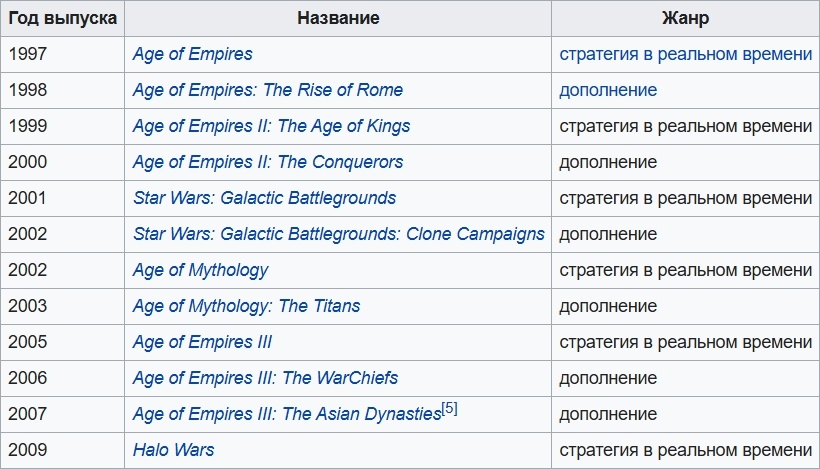Click the 'Название' column header
The image size is (820, 469).
pyautogui.click(x=338, y=18)
